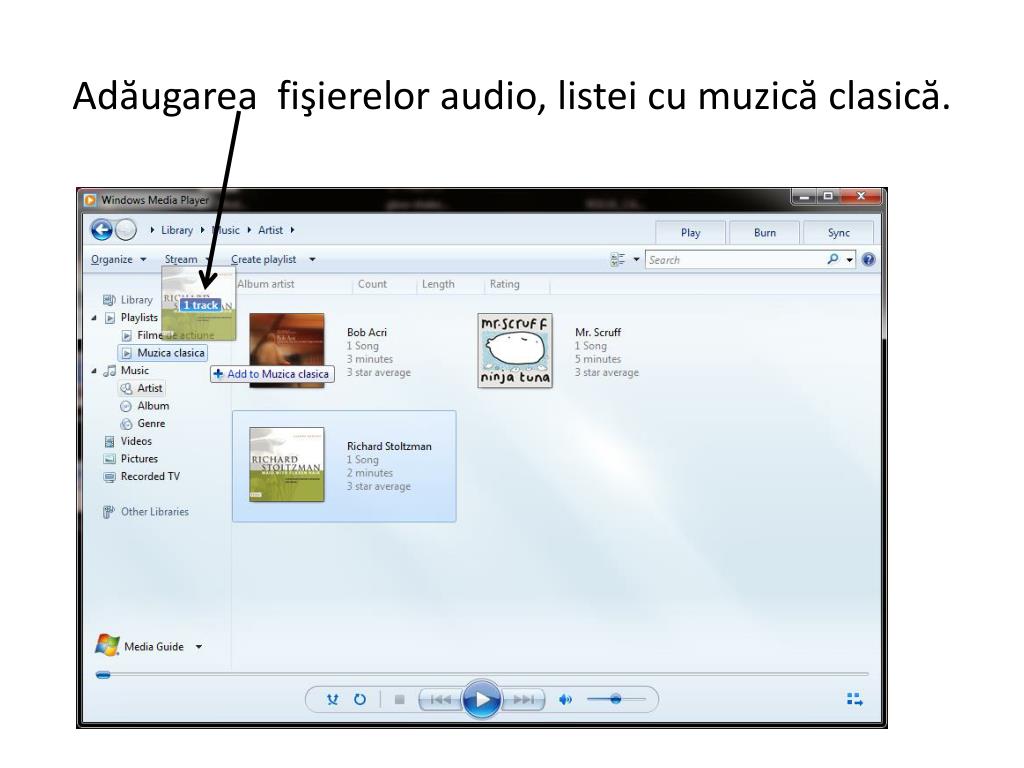Viewport: 1024px width, 768px height.
Task: Mute the volume speaker icon
Action: pyautogui.click(x=566, y=699)
